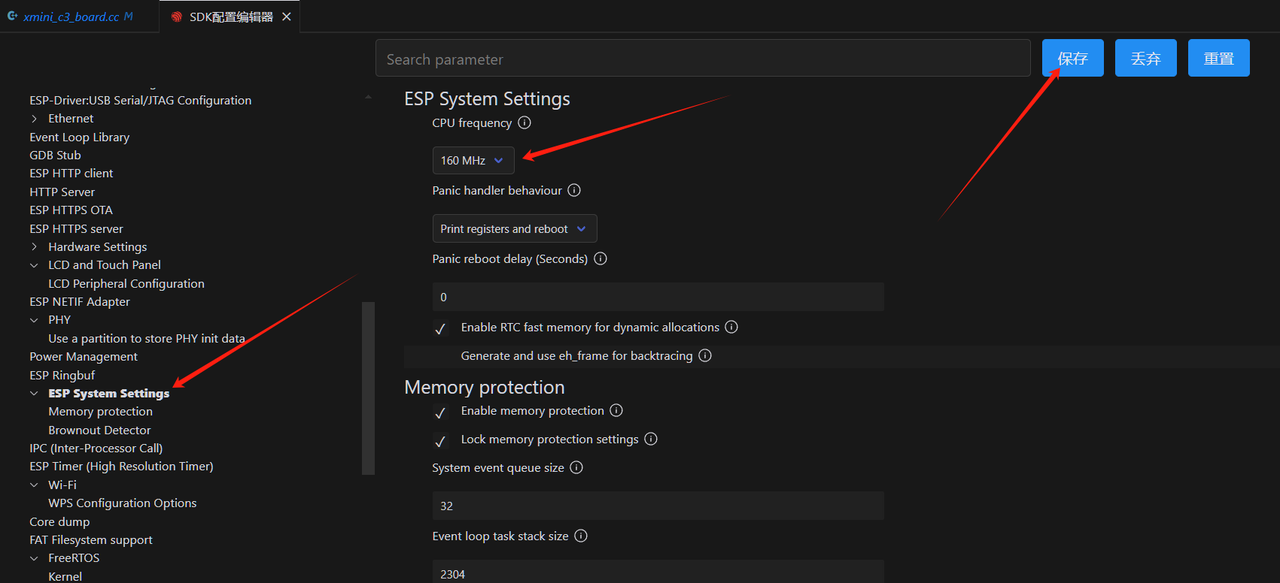The width and height of the screenshot is (1280, 583).
Task: Open the Panic handler behaviour dropdown
Action: [514, 229]
